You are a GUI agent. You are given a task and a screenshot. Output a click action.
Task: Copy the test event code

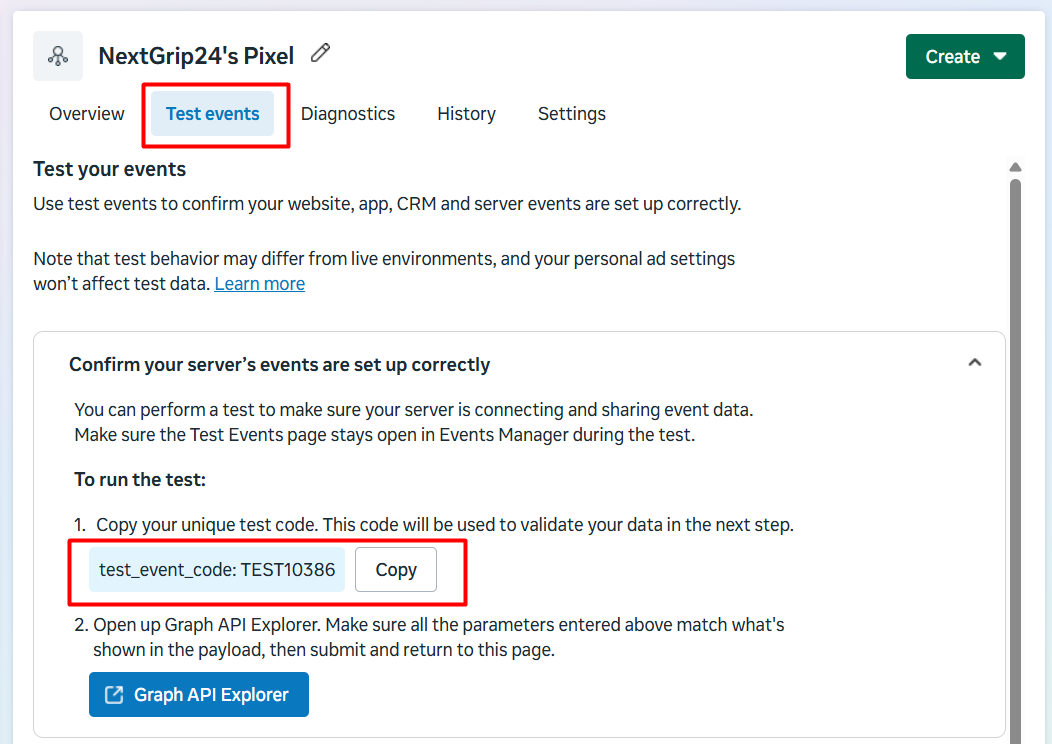tap(396, 570)
